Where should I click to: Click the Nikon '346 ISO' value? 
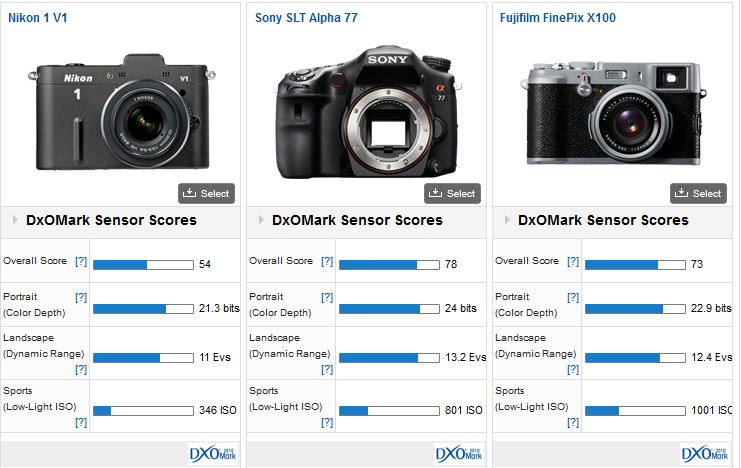click(x=217, y=410)
